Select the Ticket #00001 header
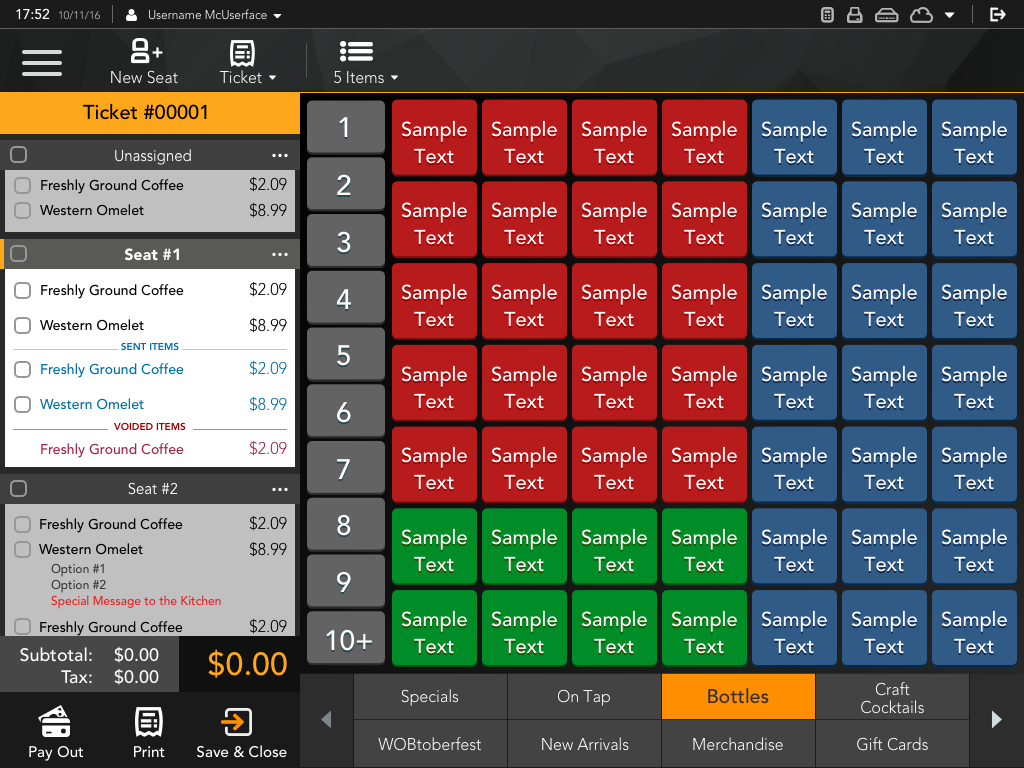This screenshot has width=1024, height=768. coord(150,113)
